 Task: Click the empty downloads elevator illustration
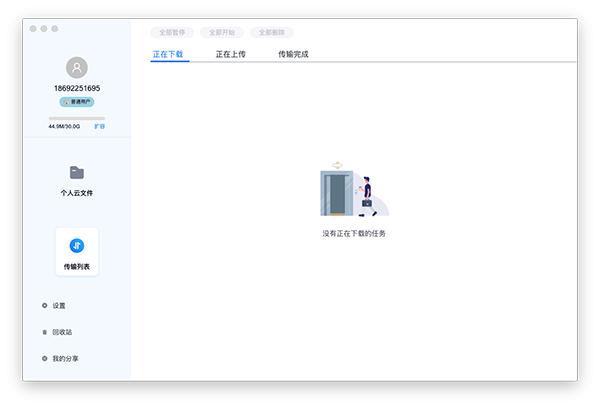[354, 189]
